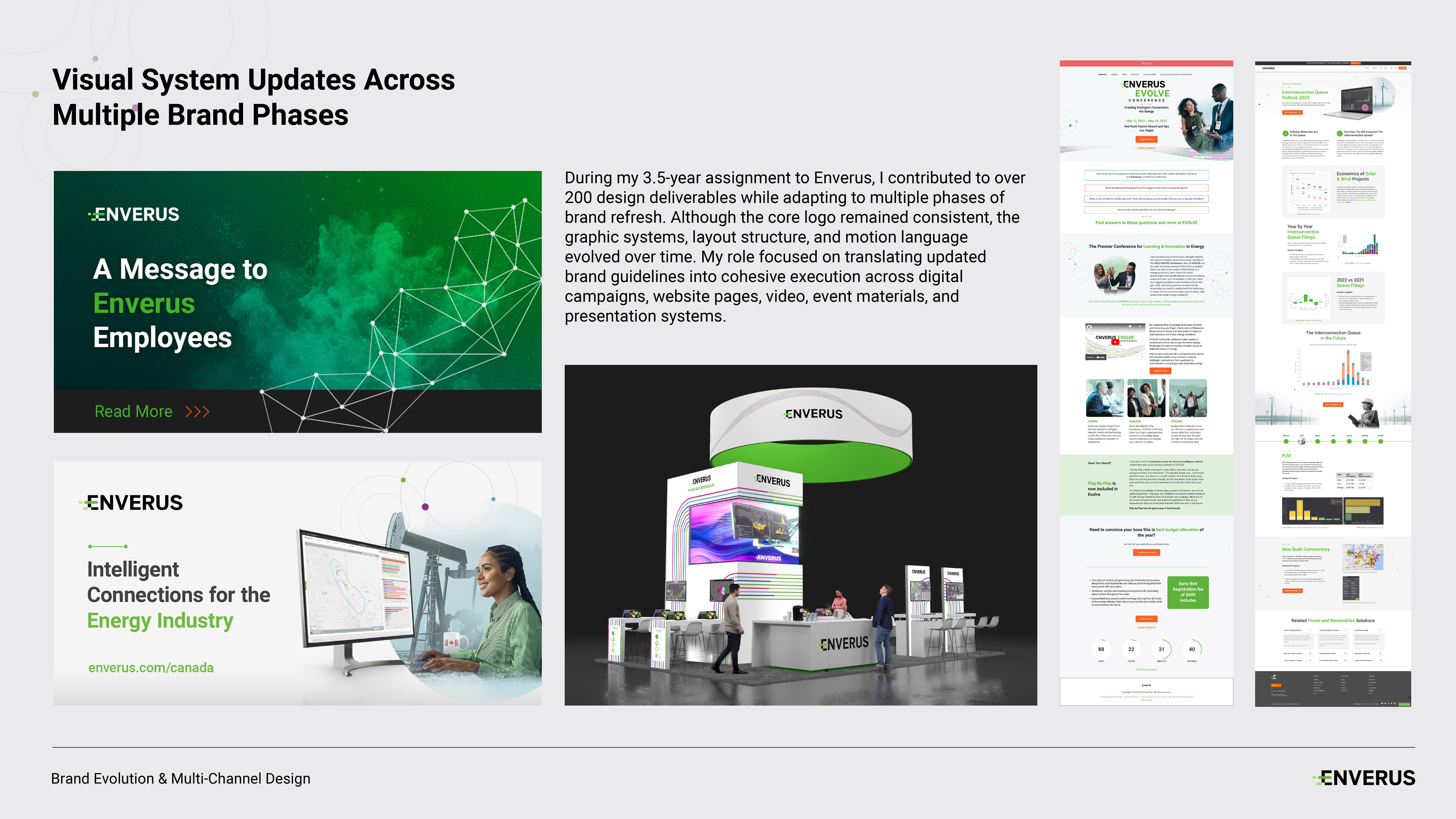Screen dimensions: 1456x819
Task: Click the red Test Mode banner
Action: 1146,63
